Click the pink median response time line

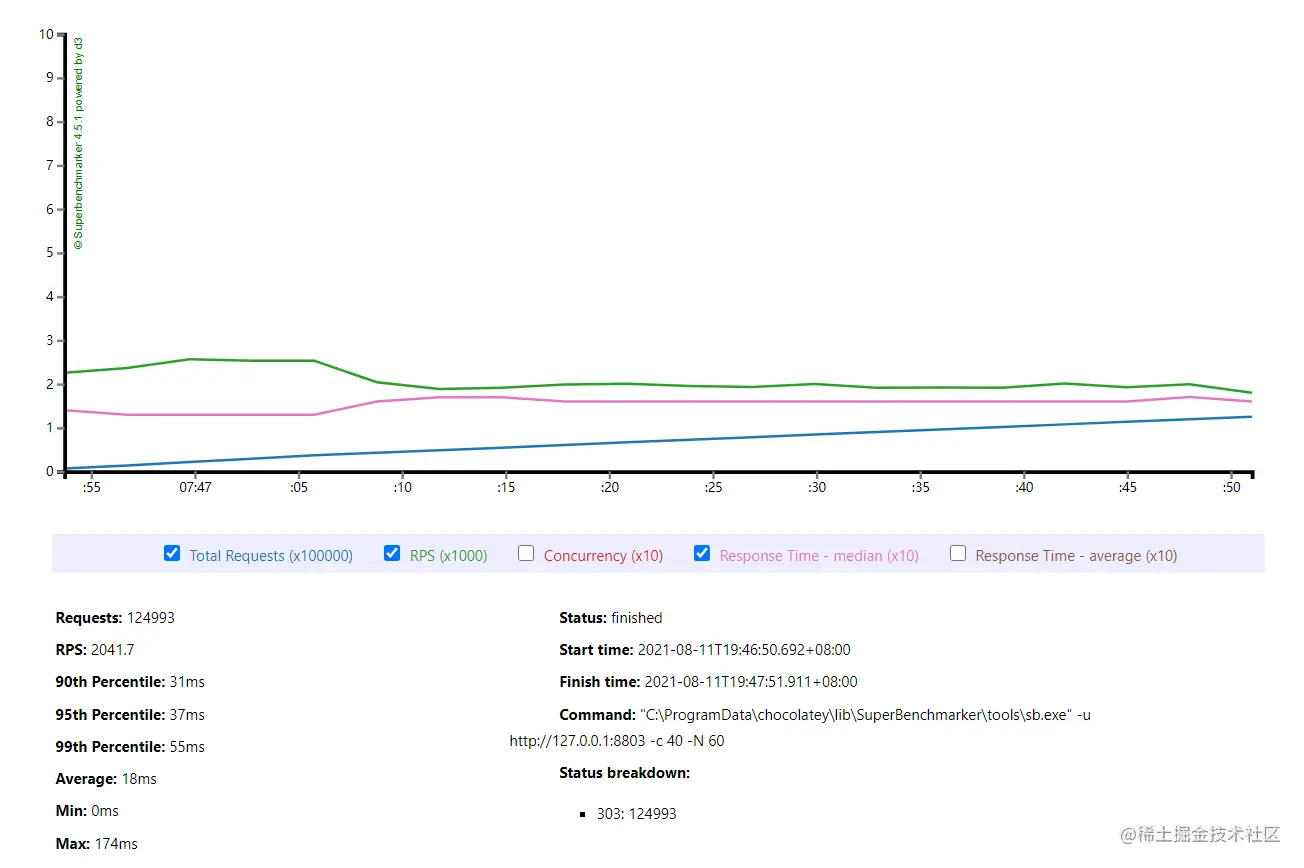[660, 402]
